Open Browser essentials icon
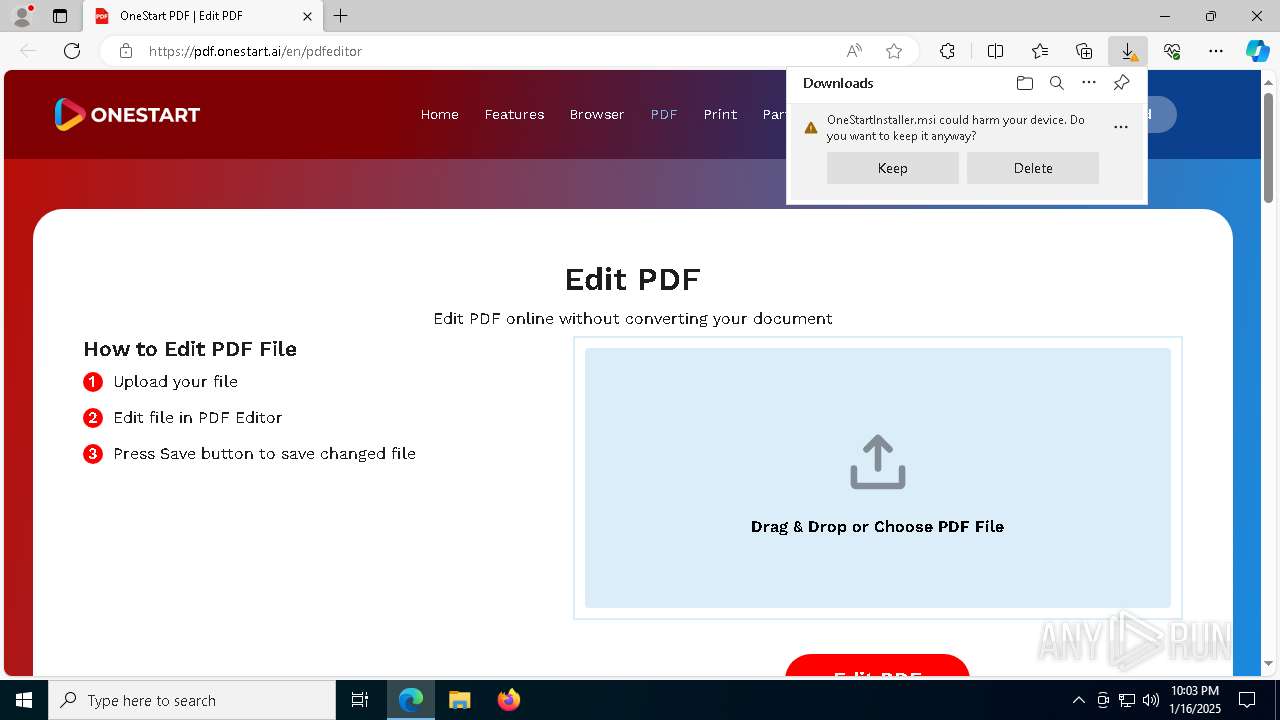Image resolution: width=1280 pixels, height=720 pixels. click(x=1172, y=51)
